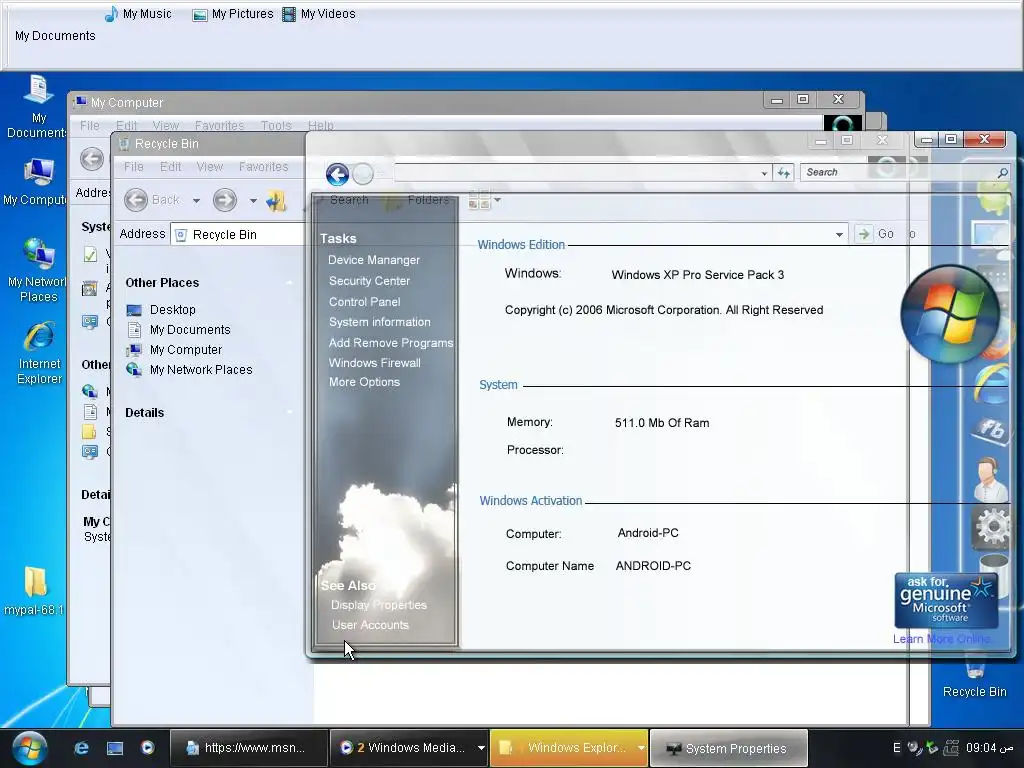Open My Videos at top panel
The width and height of the screenshot is (1024, 768).
click(x=319, y=14)
